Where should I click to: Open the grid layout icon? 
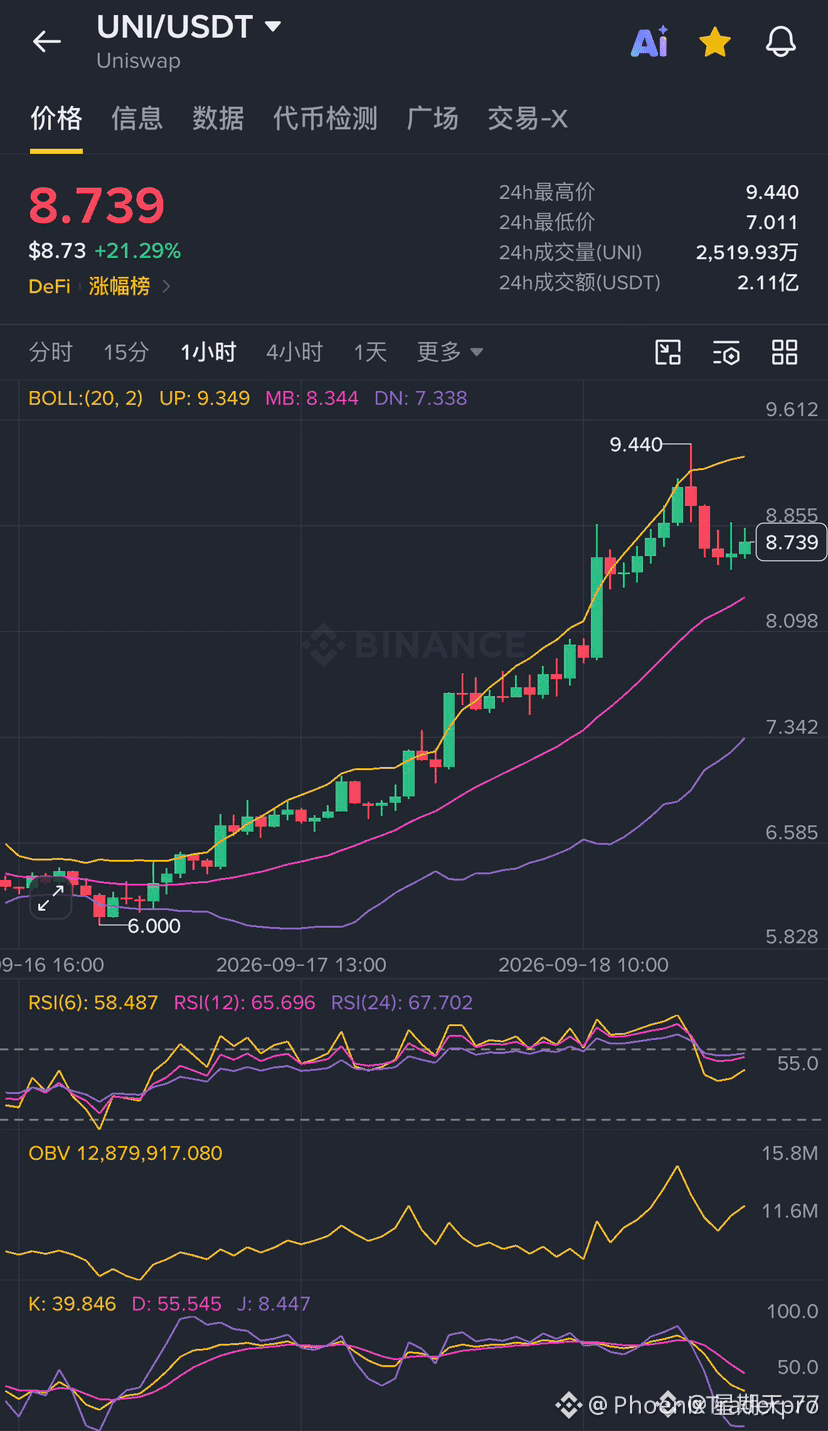785,352
